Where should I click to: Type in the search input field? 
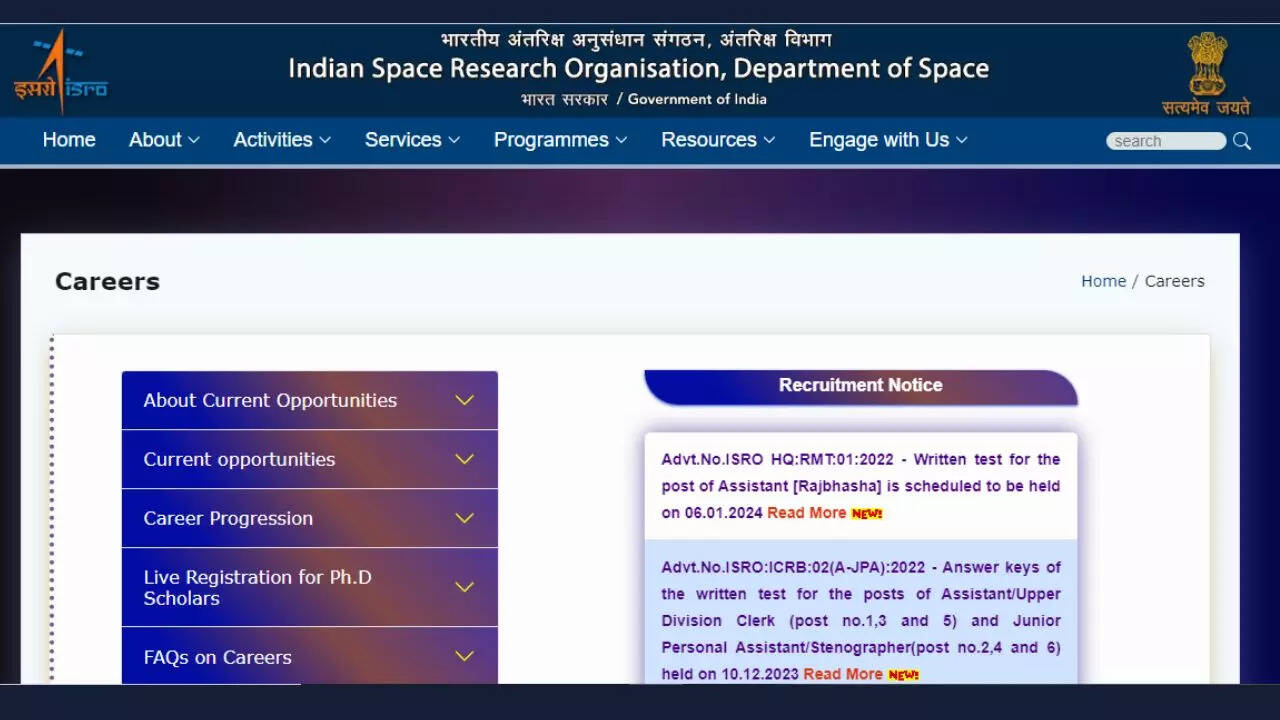point(1165,141)
